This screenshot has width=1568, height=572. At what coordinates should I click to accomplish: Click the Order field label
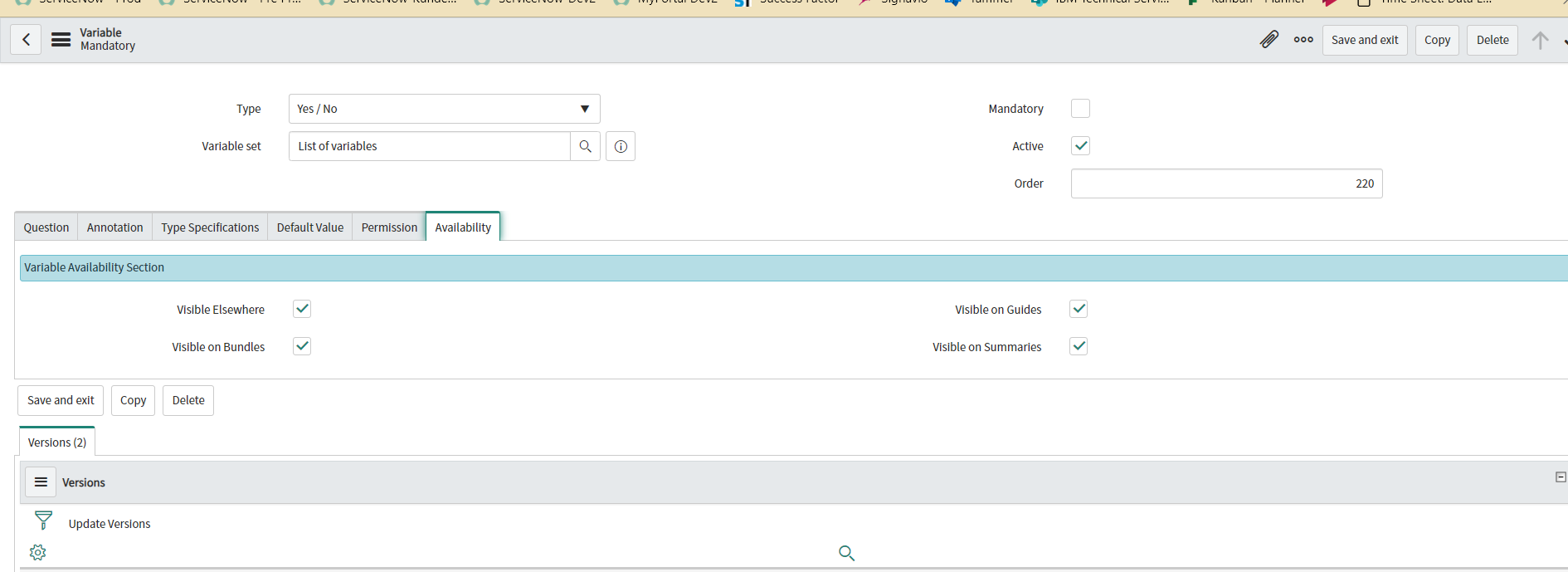1029,183
